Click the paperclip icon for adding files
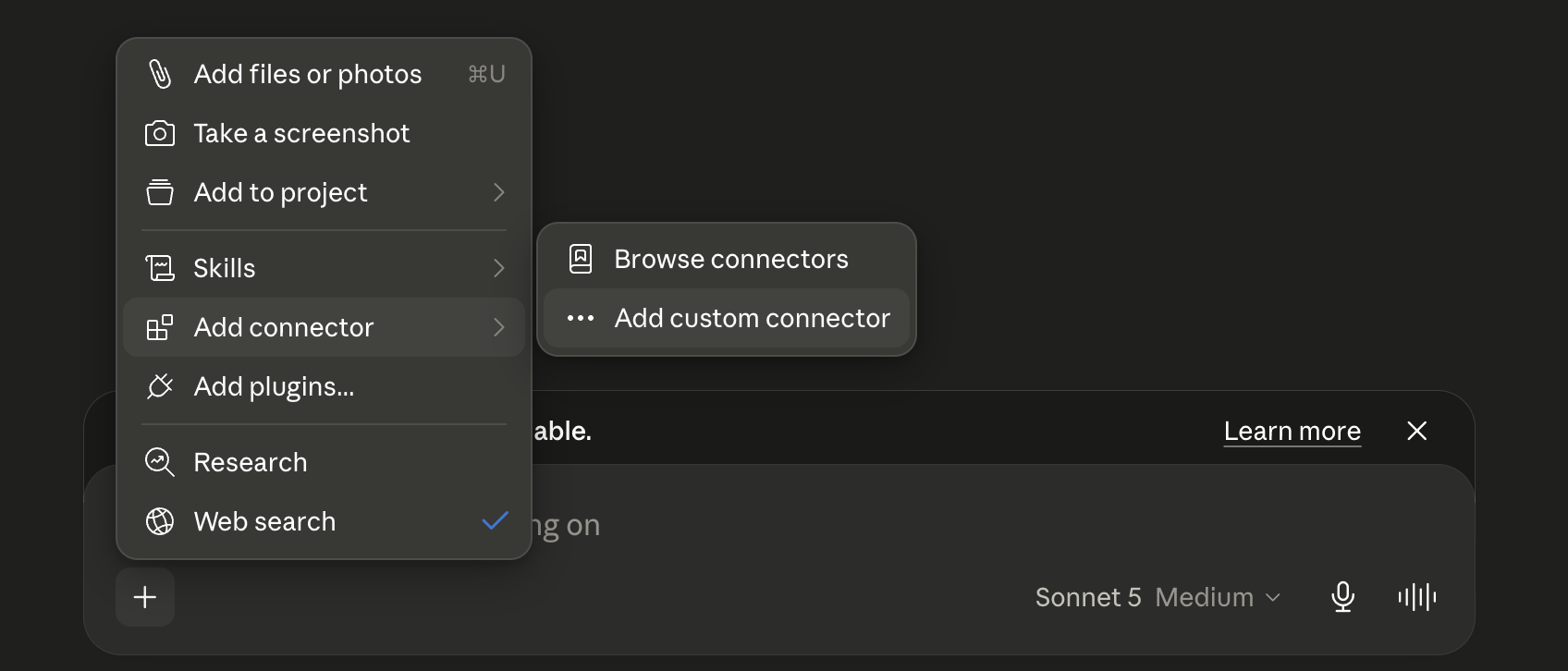1568x671 pixels. tap(160, 74)
